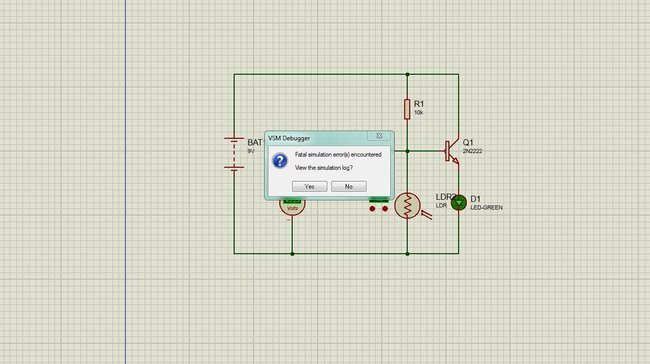Select the R1 resistor component
This screenshot has height=364, width=650.
pos(407,109)
